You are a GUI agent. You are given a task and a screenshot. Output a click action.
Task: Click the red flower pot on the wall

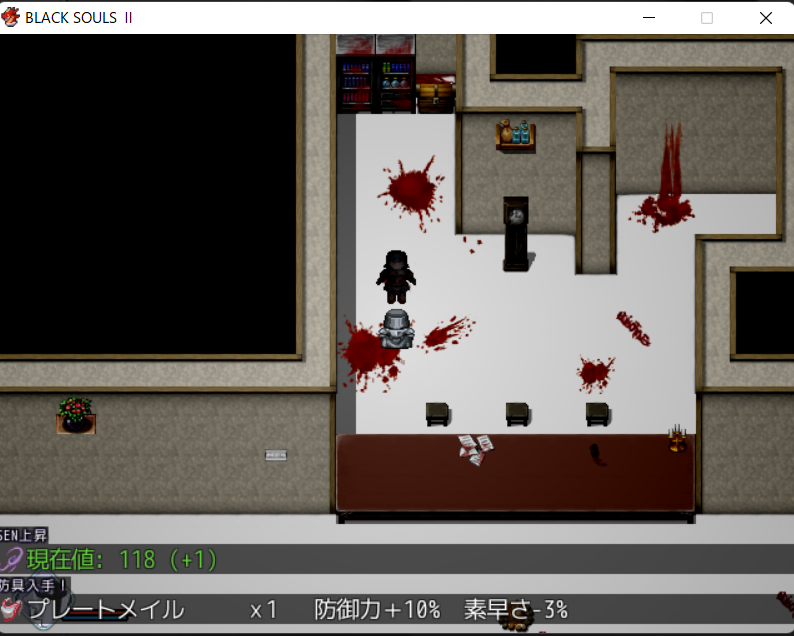75,414
